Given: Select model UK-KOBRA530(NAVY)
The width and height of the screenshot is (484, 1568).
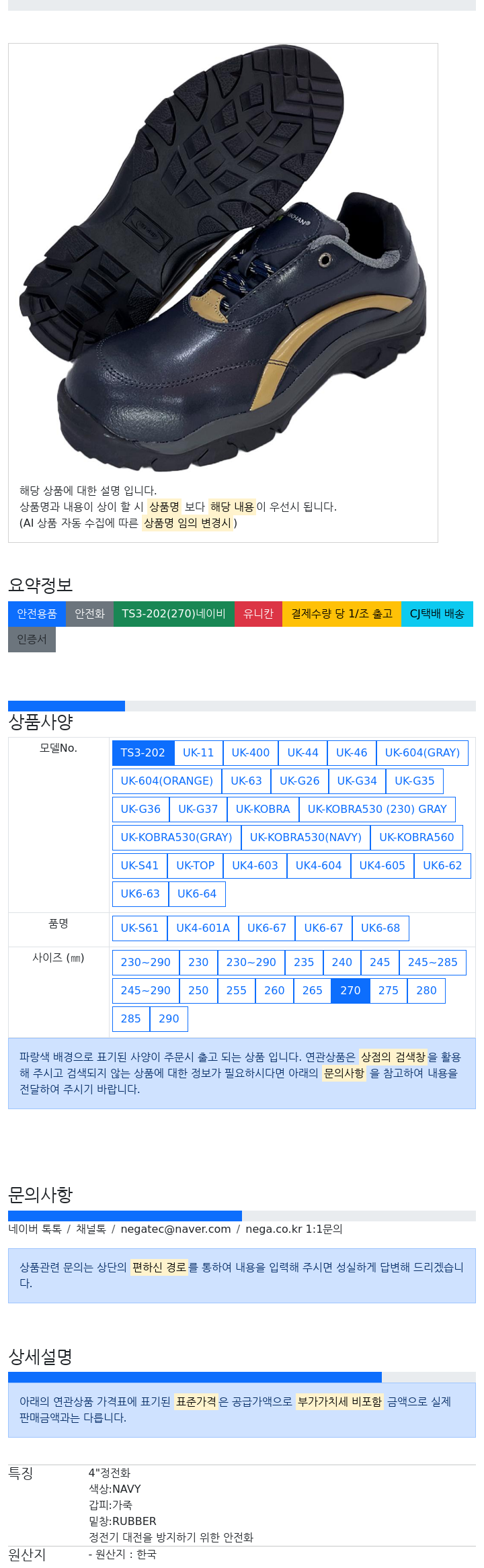Looking at the screenshot, I should click(306, 838).
